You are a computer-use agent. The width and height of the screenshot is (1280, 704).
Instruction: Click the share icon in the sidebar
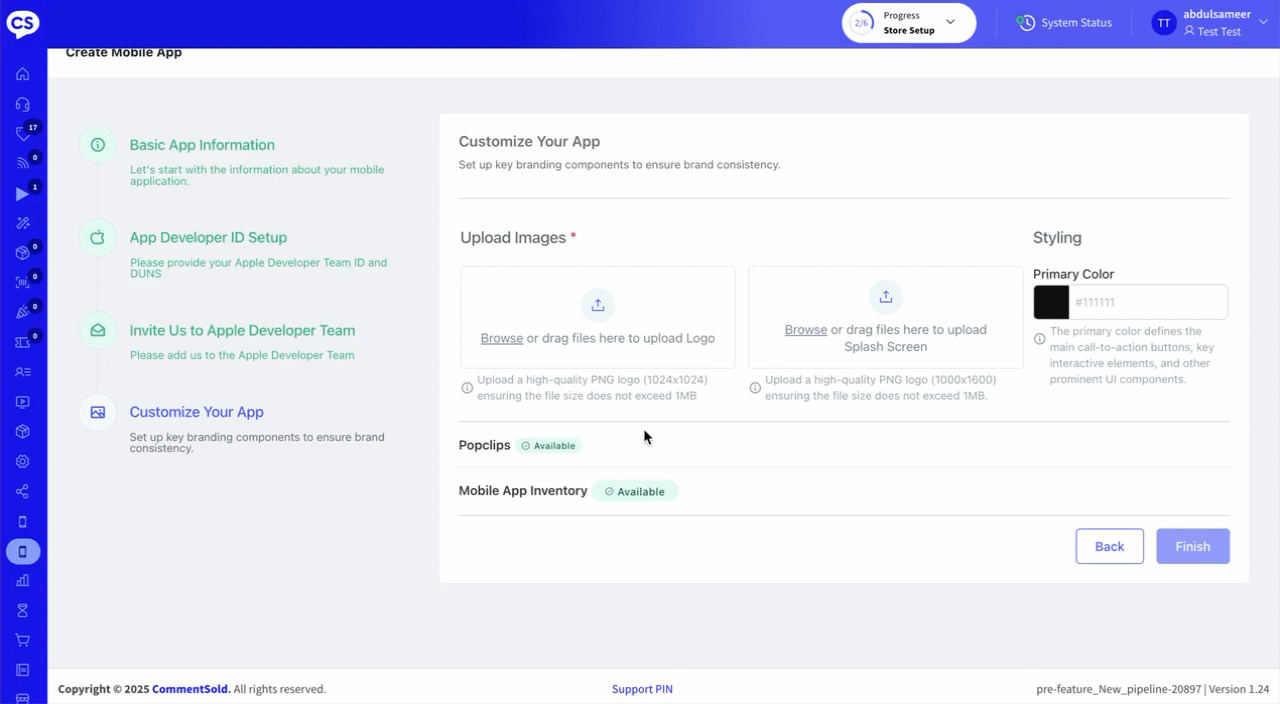(x=22, y=492)
